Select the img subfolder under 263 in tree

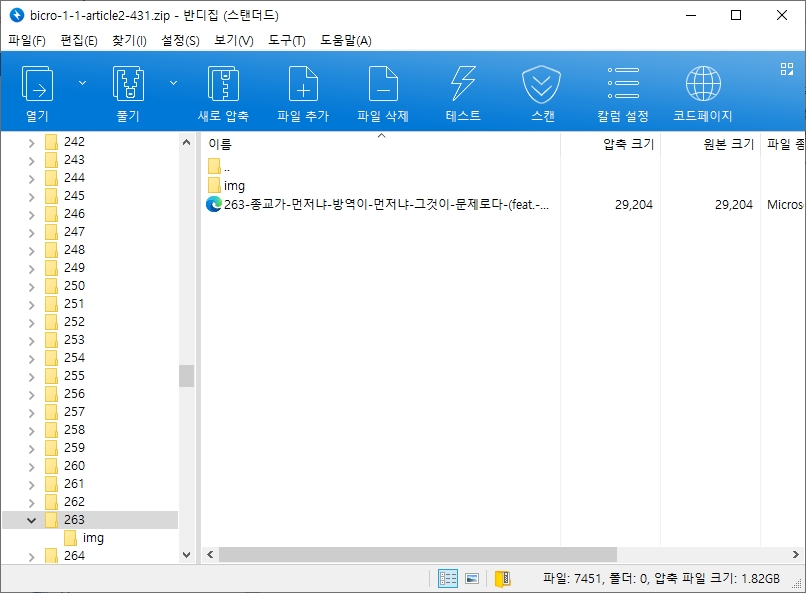click(93, 538)
